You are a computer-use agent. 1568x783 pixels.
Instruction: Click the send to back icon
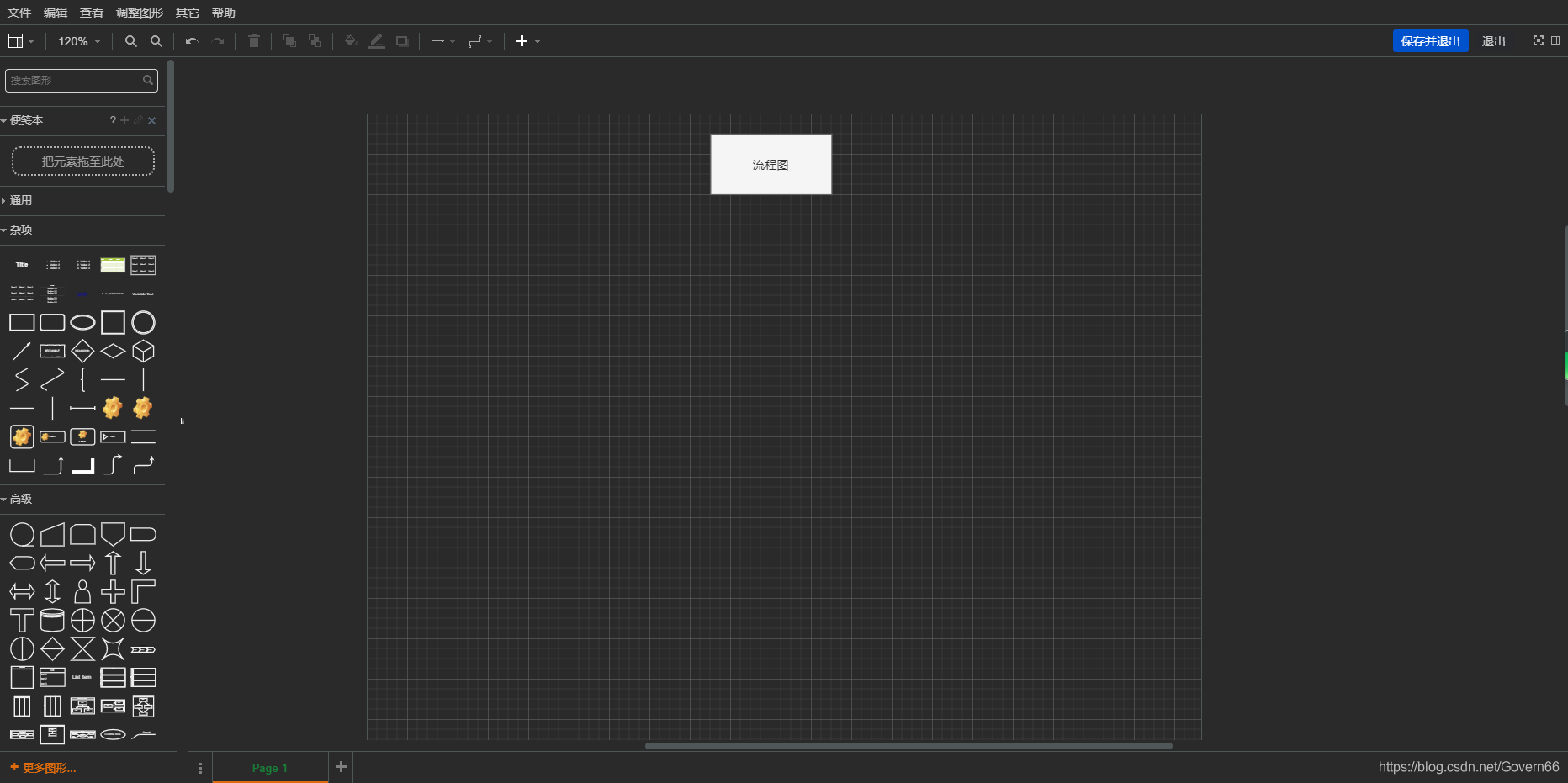[x=315, y=41]
